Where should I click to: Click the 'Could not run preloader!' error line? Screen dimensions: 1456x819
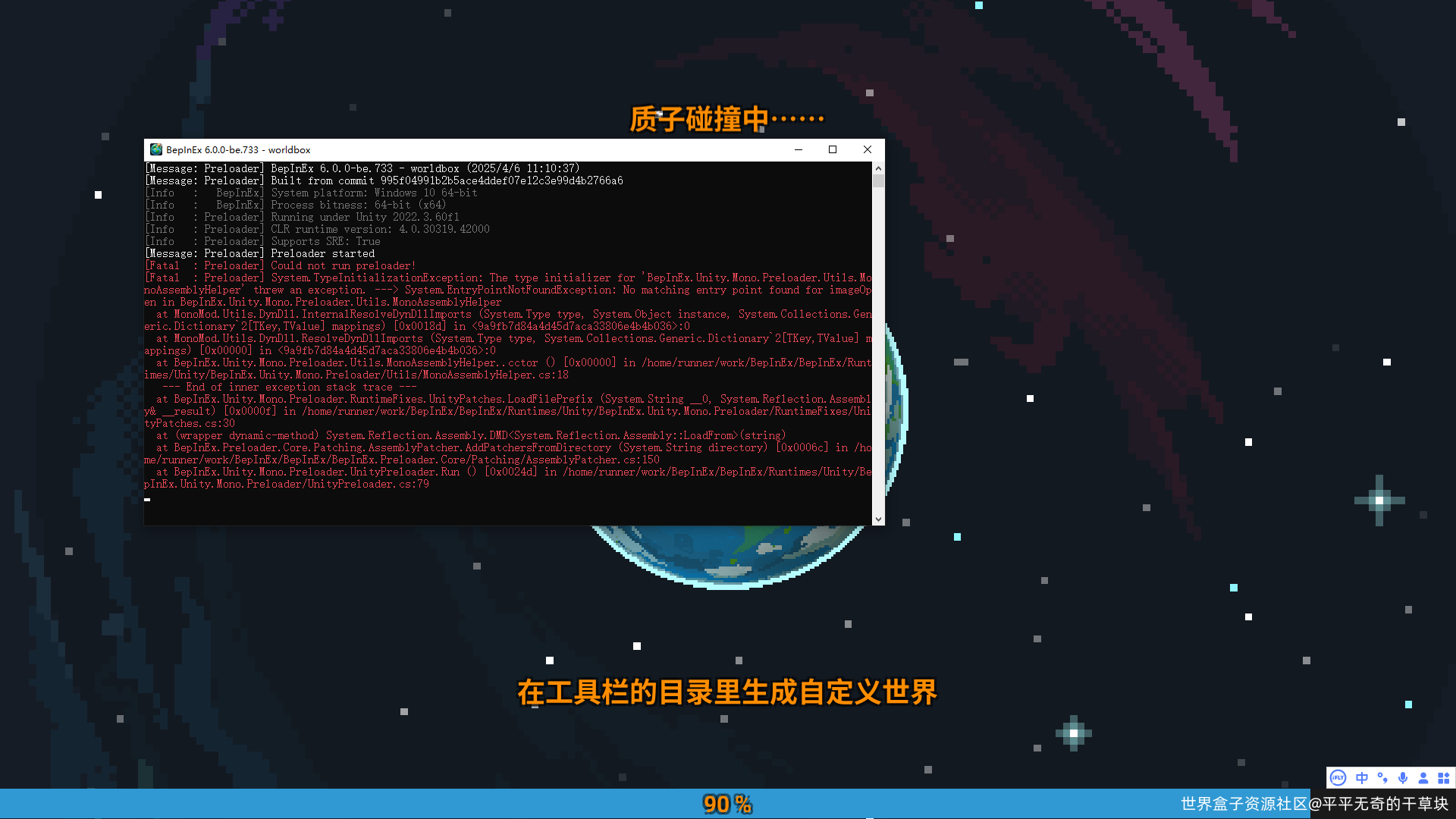[280, 265]
